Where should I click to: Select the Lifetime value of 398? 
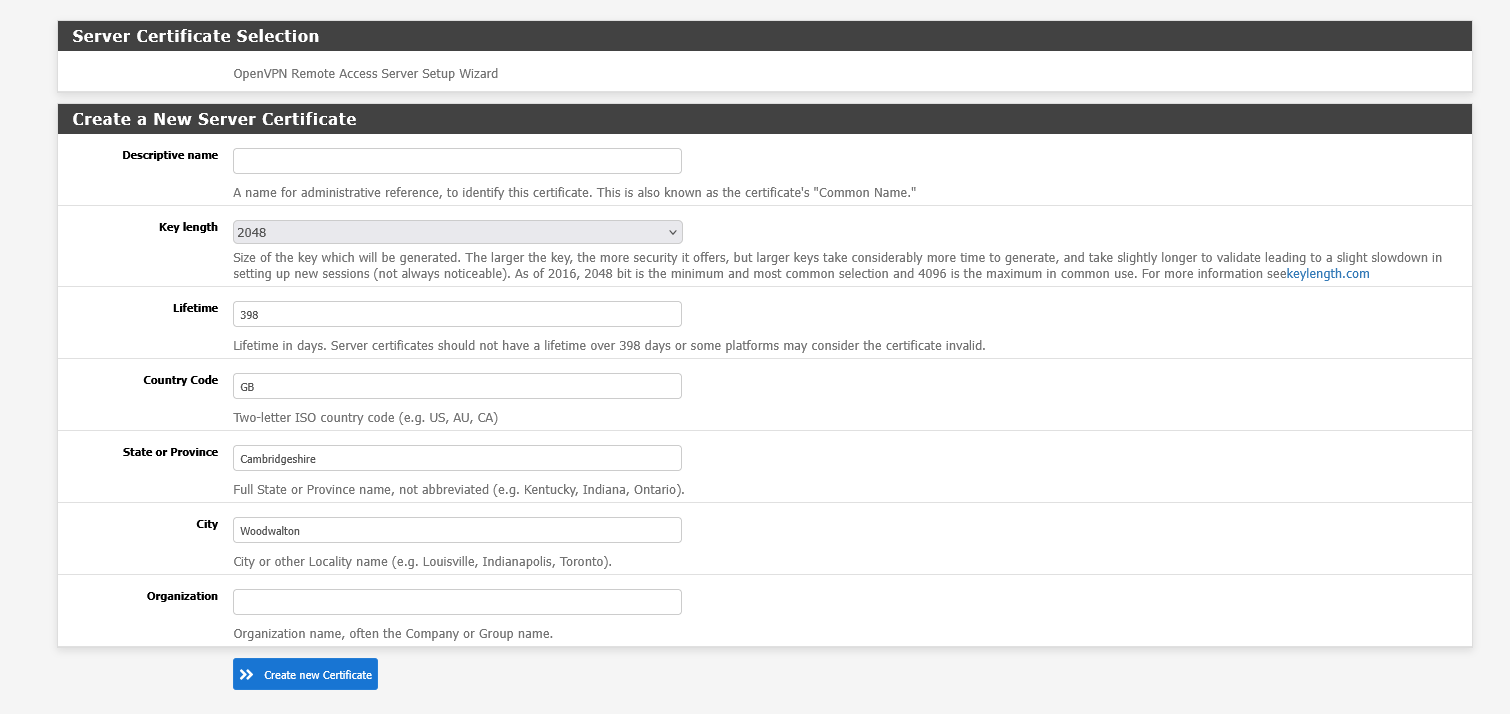456,313
